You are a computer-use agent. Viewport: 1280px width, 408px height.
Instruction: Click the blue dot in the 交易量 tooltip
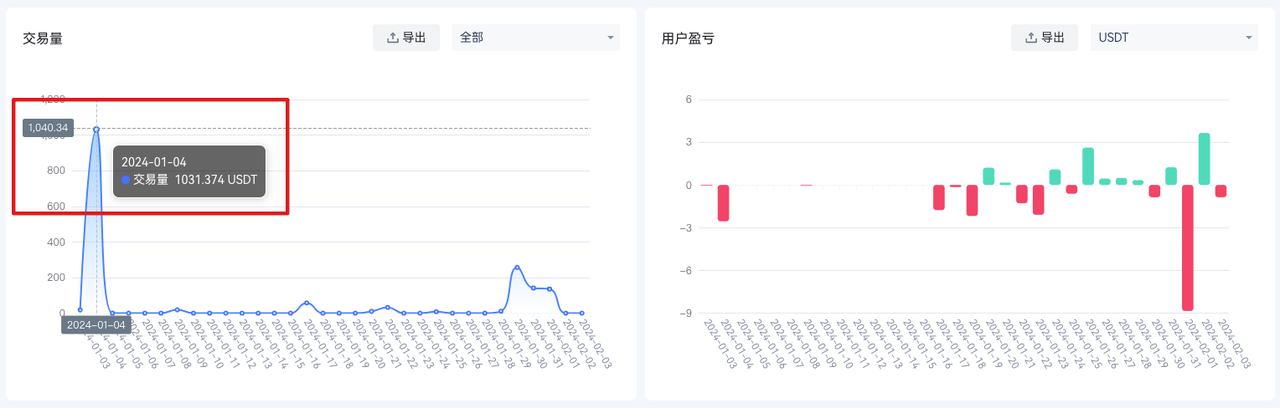pyautogui.click(x=126, y=180)
